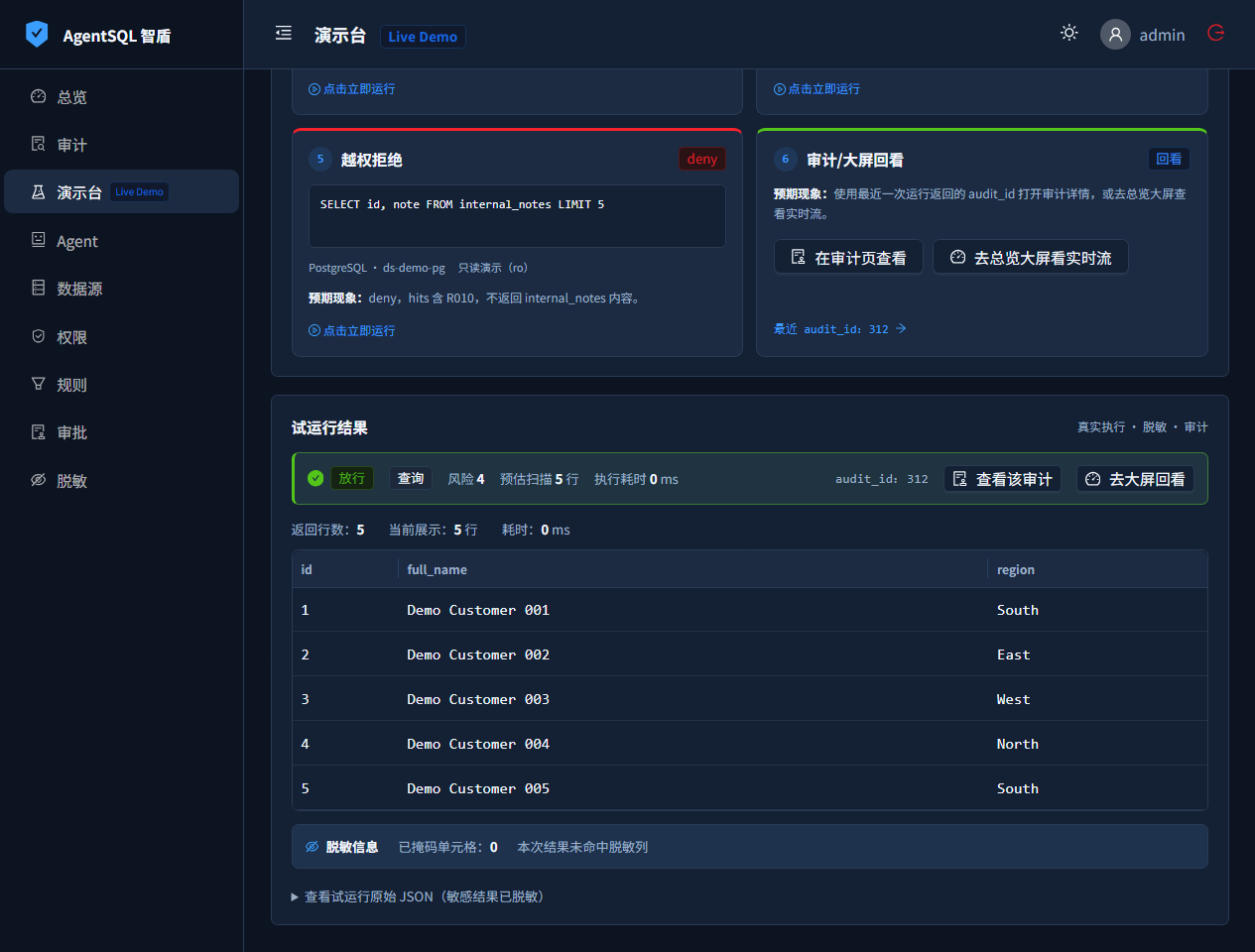Open the admin user avatar
The width and height of the screenshot is (1255, 952).
tap(1115, 35)
